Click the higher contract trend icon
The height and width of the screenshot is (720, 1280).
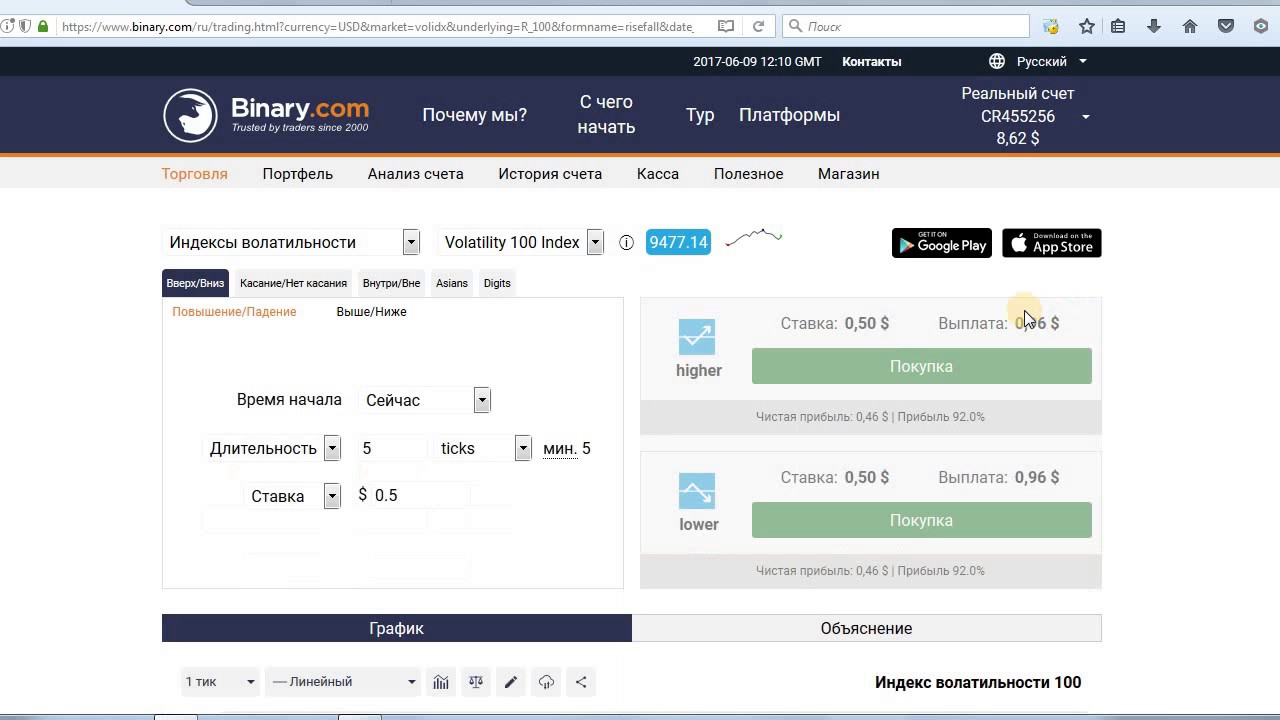tap(697, 337)
